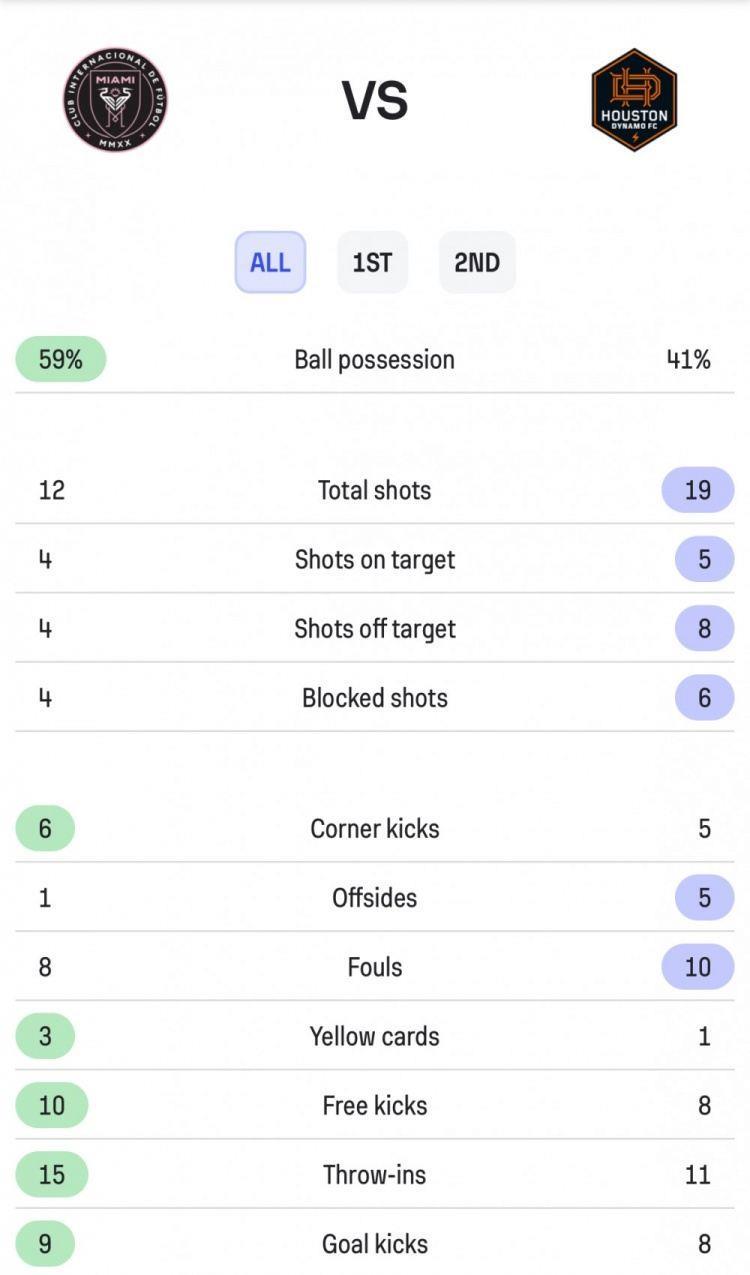Tap the 41% possession value
This screenshot has height=1275, width=750.
[x=689, y=359]
